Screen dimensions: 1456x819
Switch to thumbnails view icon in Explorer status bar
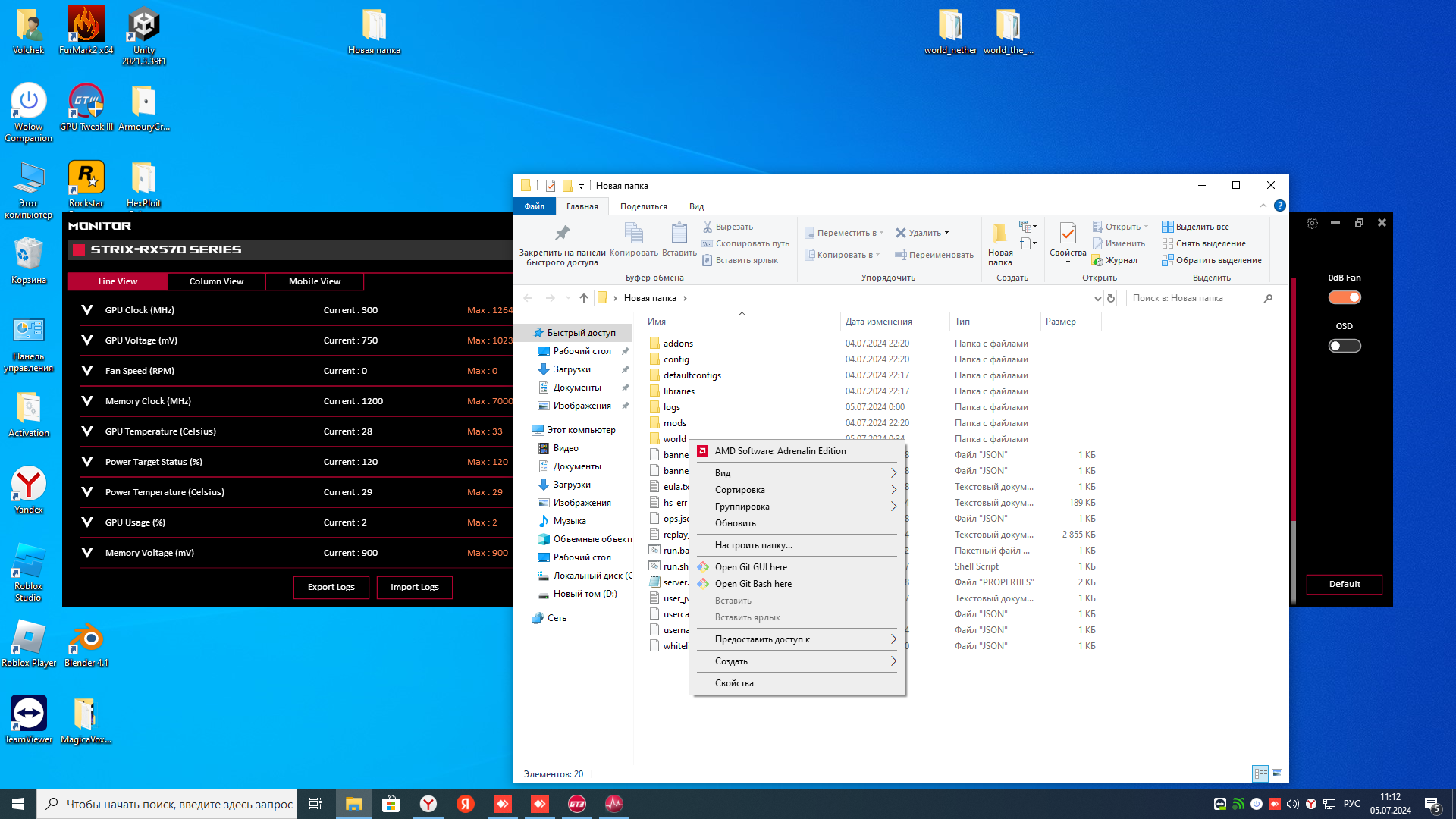1277,773
